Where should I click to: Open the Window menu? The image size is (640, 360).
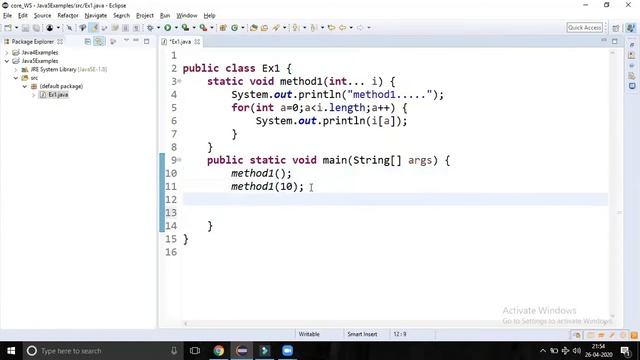(x=187, y=16)
